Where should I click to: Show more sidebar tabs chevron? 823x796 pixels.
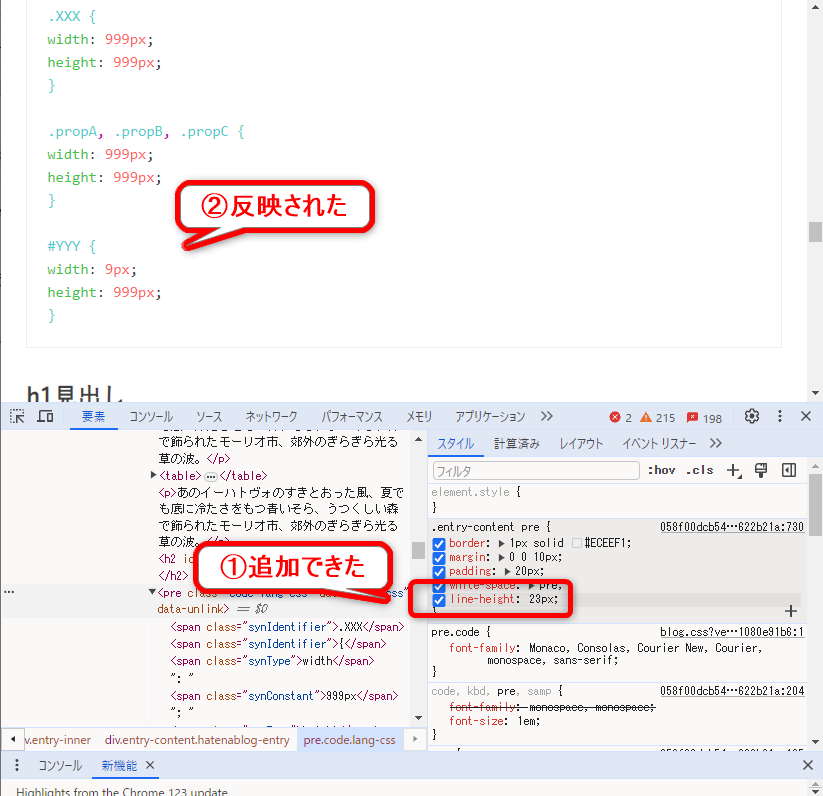click(x=716, y=443)
